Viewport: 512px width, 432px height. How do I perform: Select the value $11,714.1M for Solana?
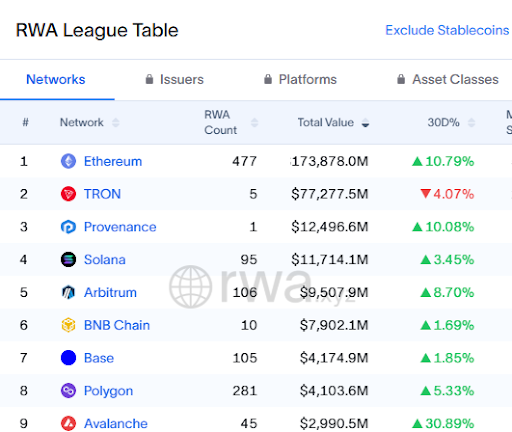tap(330, 260)
